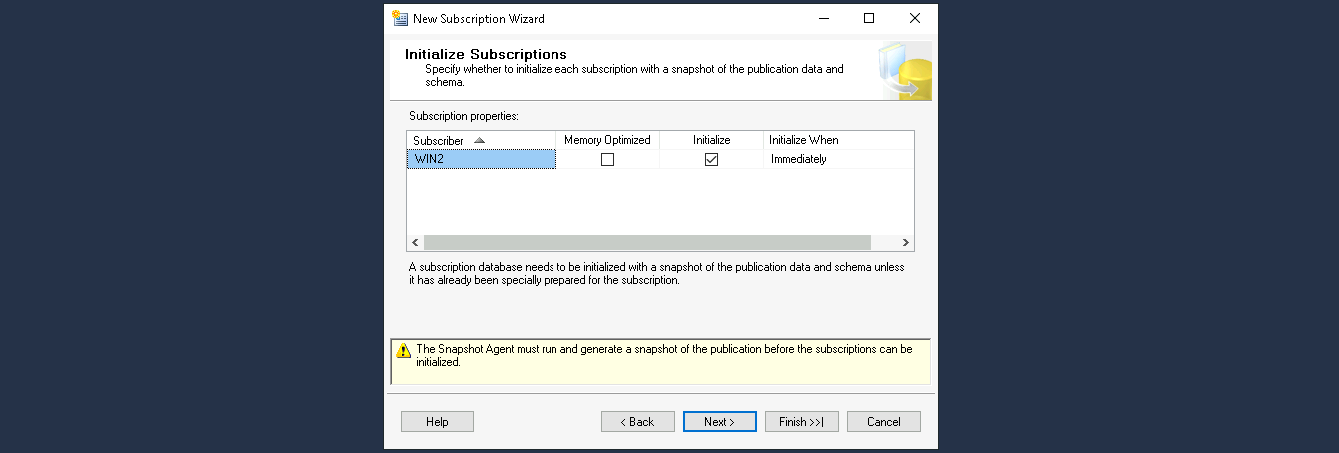Open Help for the wizard

click(x=437, y=422)
